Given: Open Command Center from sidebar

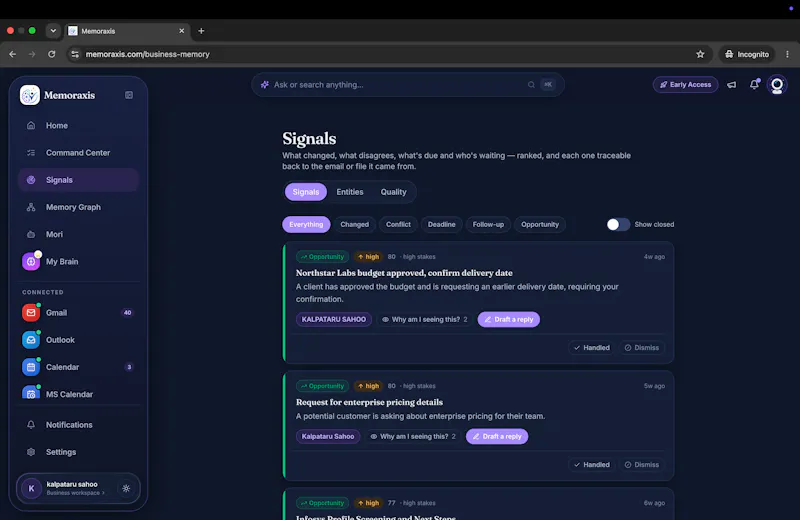Looking at the screenshot, I should pos(78,153).
